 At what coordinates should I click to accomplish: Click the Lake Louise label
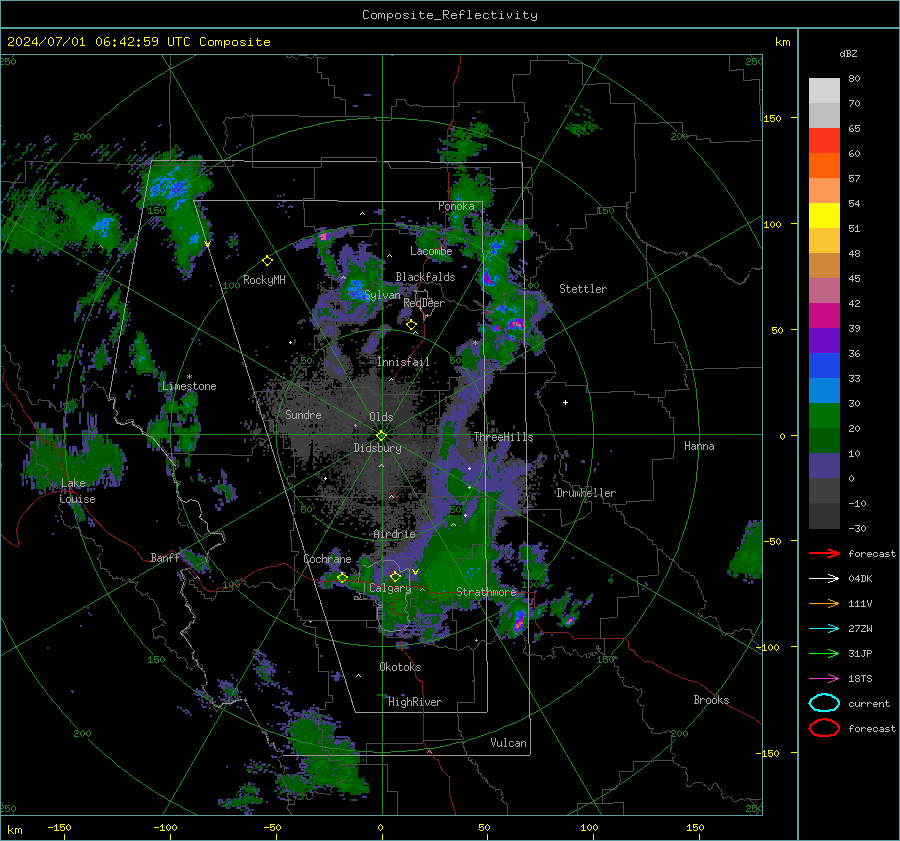(x=77, y=491)
